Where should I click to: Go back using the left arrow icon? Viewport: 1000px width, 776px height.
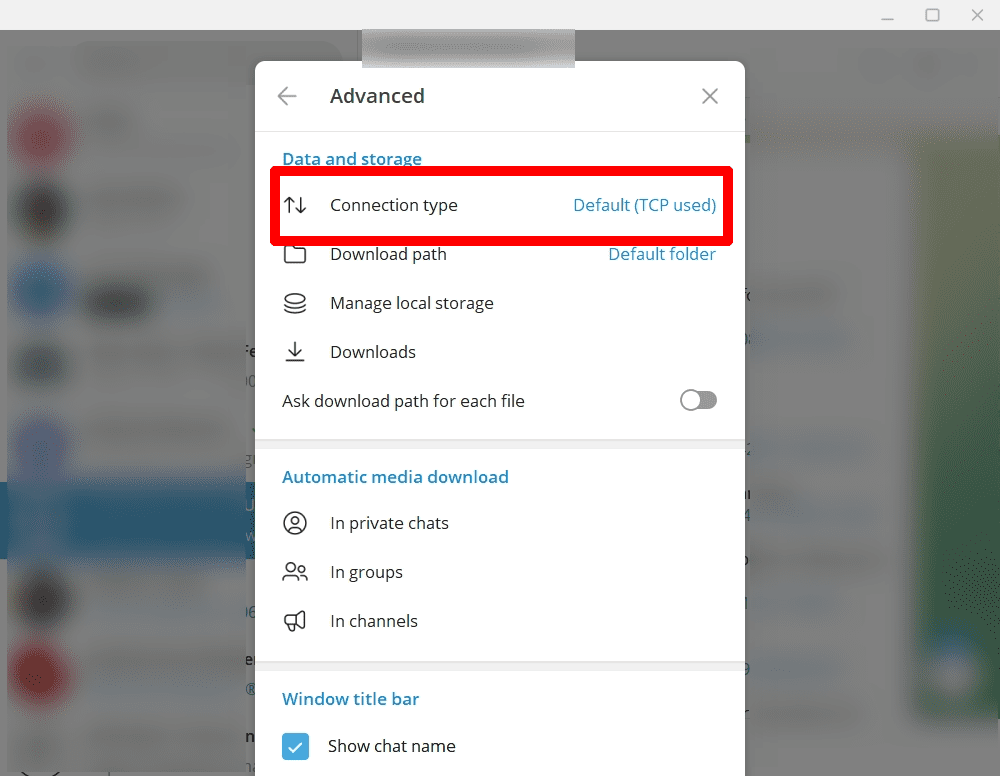(287, 96)
